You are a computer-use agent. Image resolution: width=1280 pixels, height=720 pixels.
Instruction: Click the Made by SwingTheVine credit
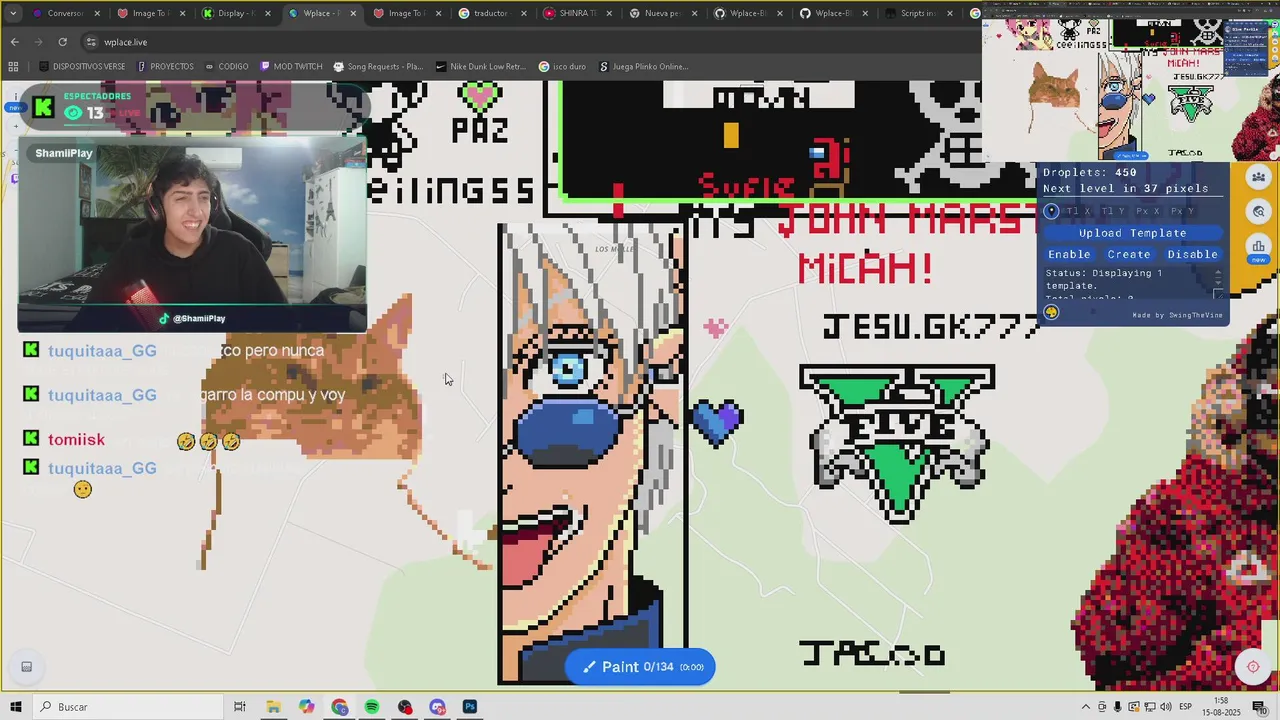click(x=1177, y=315)
